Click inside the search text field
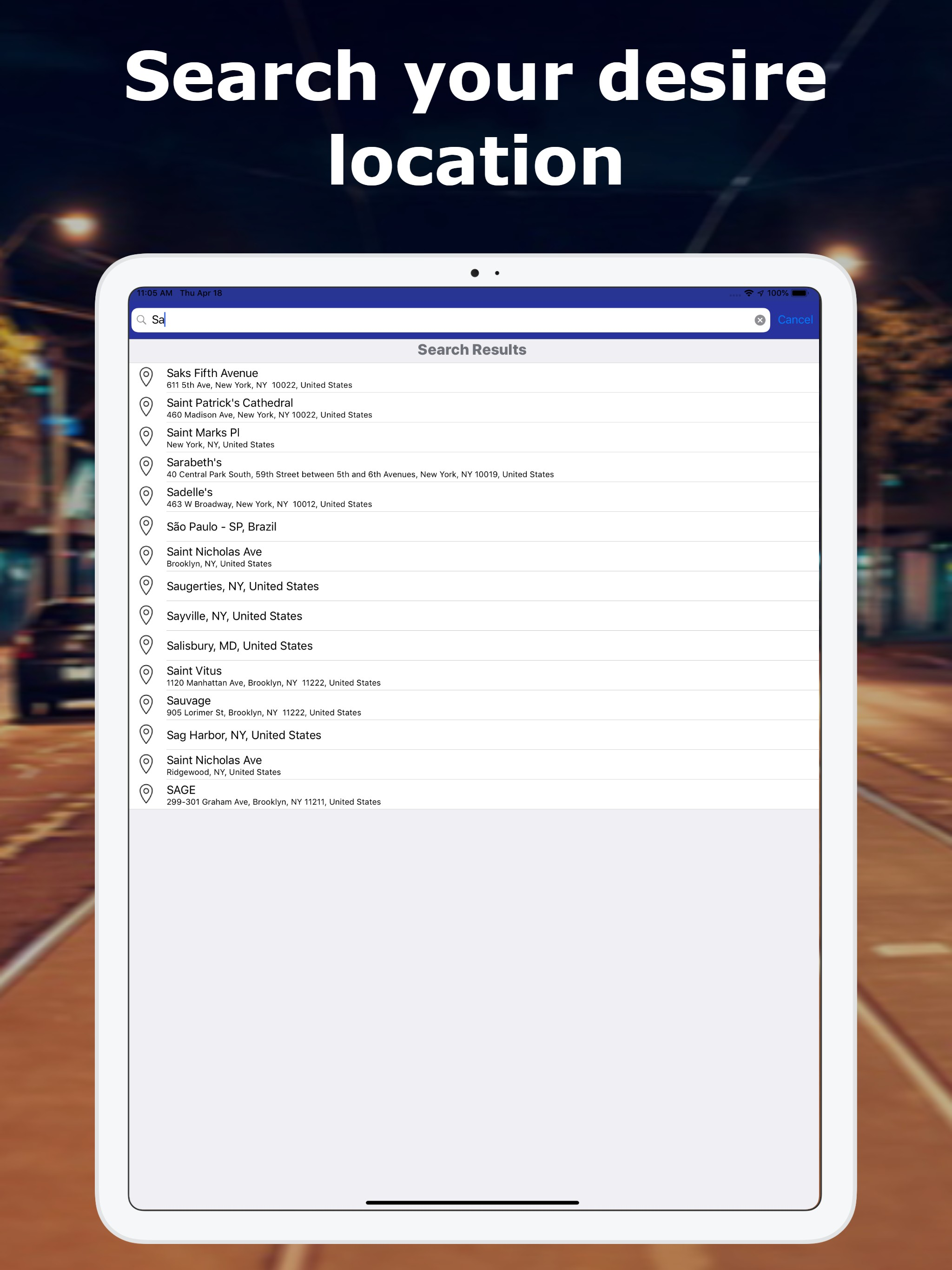This screenshot has width=952, height=1270. point(448,320)
